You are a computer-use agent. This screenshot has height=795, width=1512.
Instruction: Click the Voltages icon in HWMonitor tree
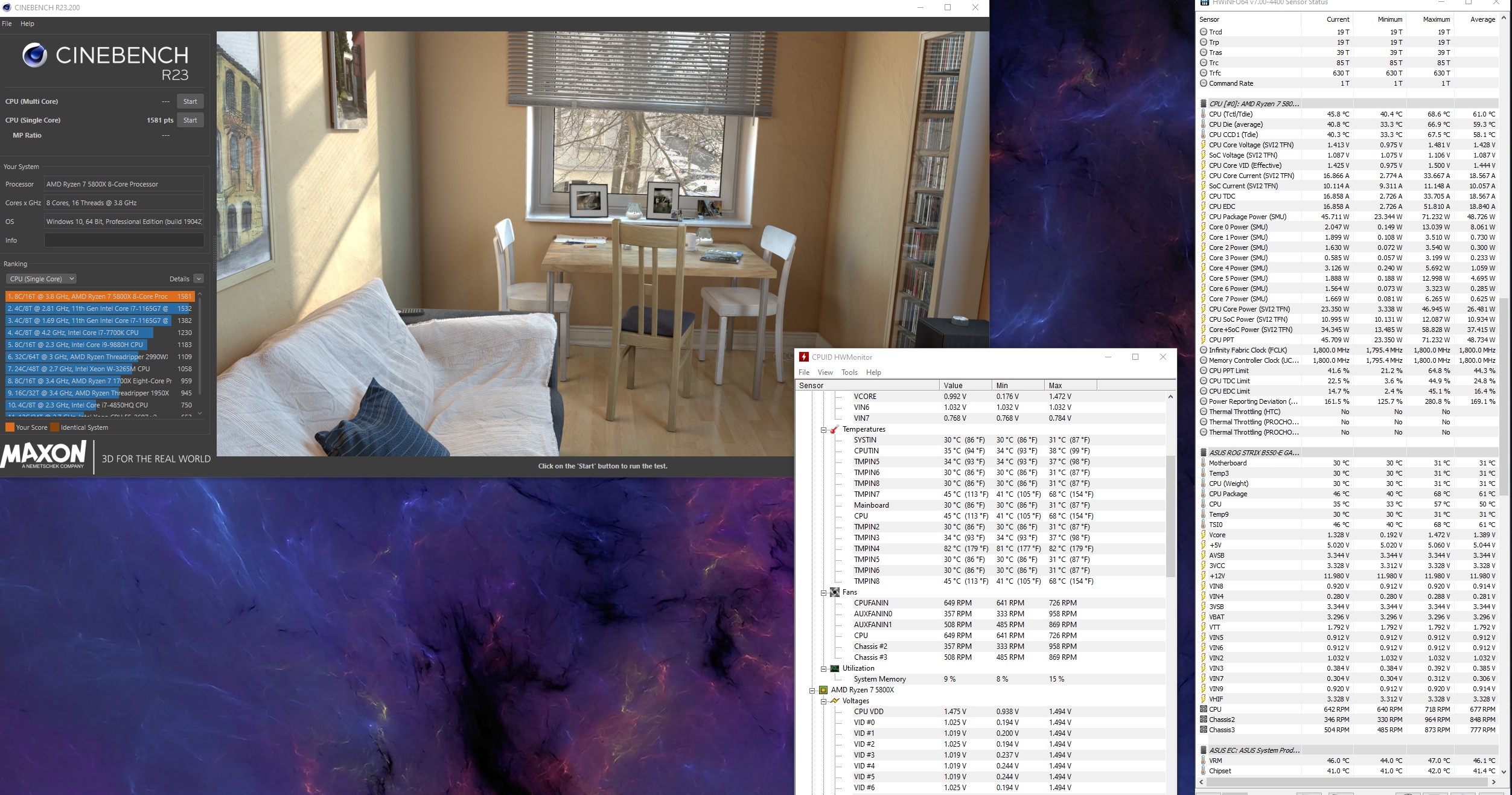pos(835,701)
